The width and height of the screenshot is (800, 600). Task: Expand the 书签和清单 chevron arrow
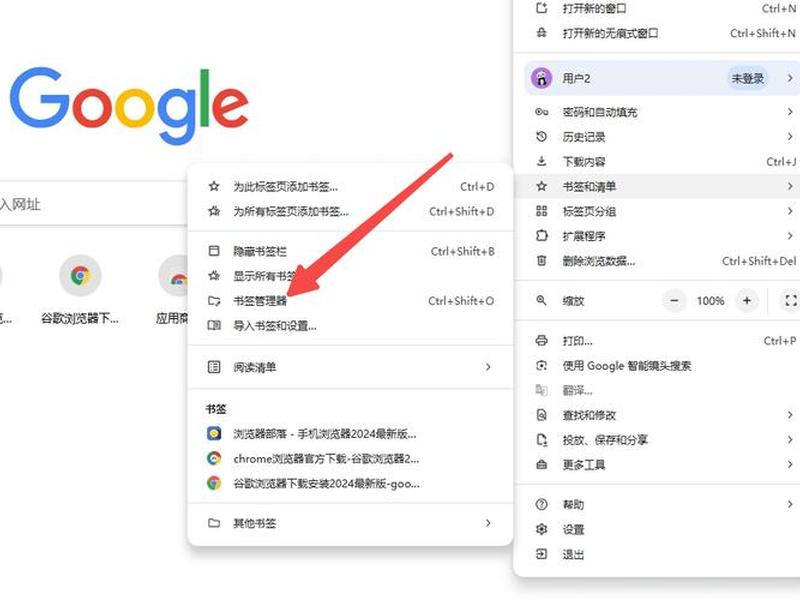(x=790, y=186)
